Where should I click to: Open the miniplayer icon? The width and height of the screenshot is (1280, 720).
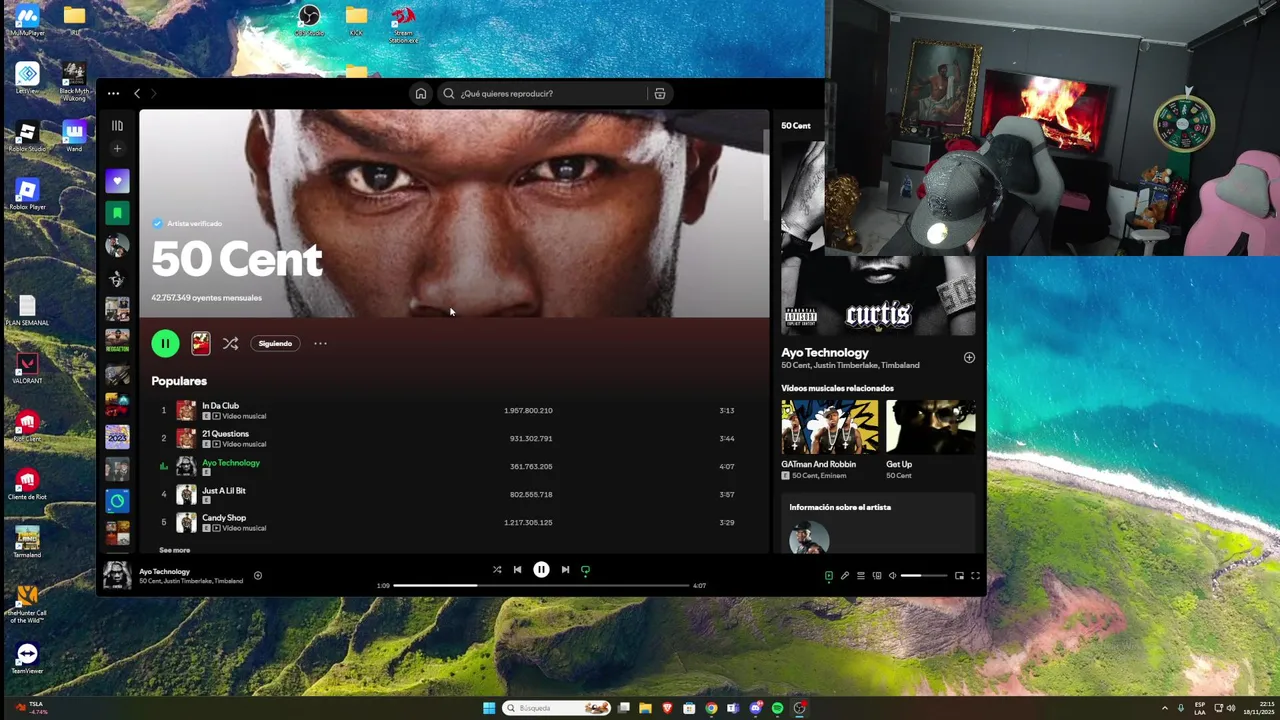[959, 575]
